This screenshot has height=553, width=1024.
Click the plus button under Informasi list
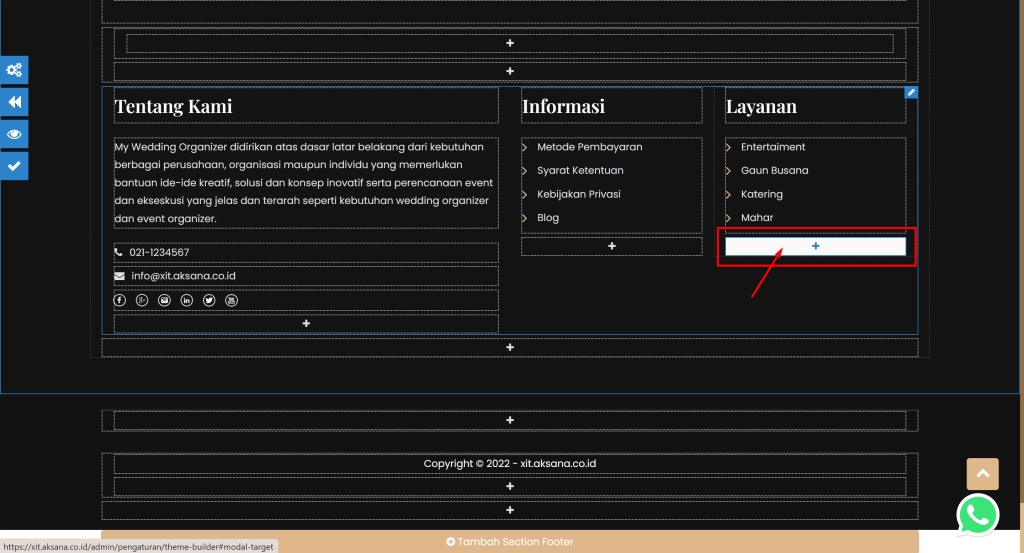612,246
